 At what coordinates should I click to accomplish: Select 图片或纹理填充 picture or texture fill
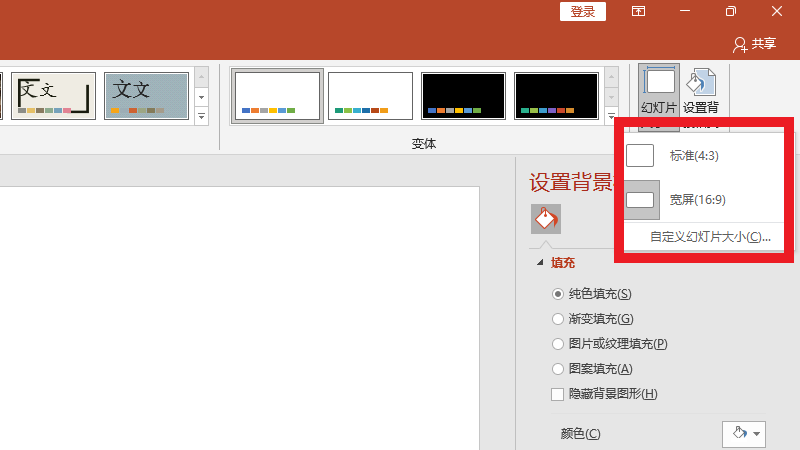558,344
